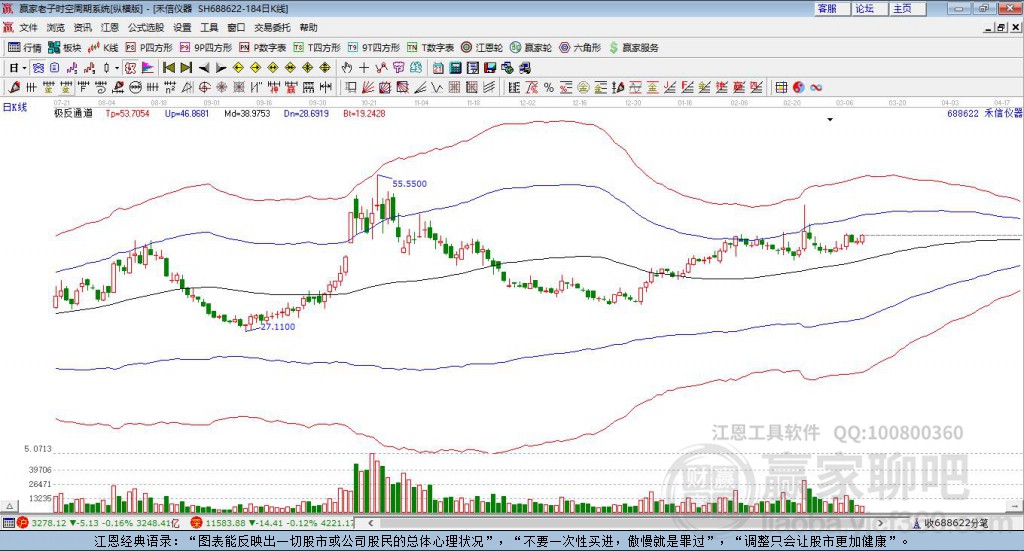Click the Up=46.8681 value

coord(187,114)
